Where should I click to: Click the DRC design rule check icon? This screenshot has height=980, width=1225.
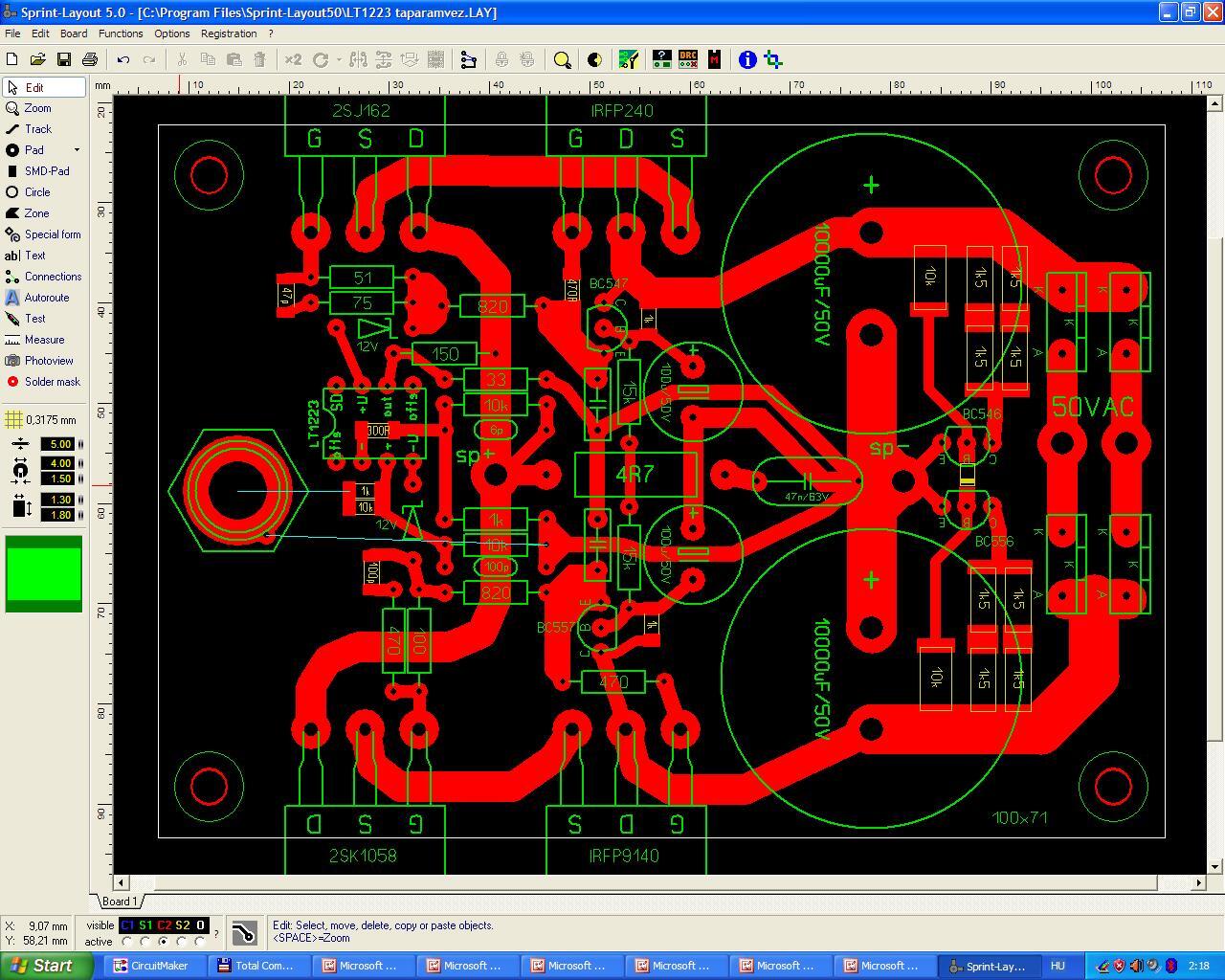point(688,59)
